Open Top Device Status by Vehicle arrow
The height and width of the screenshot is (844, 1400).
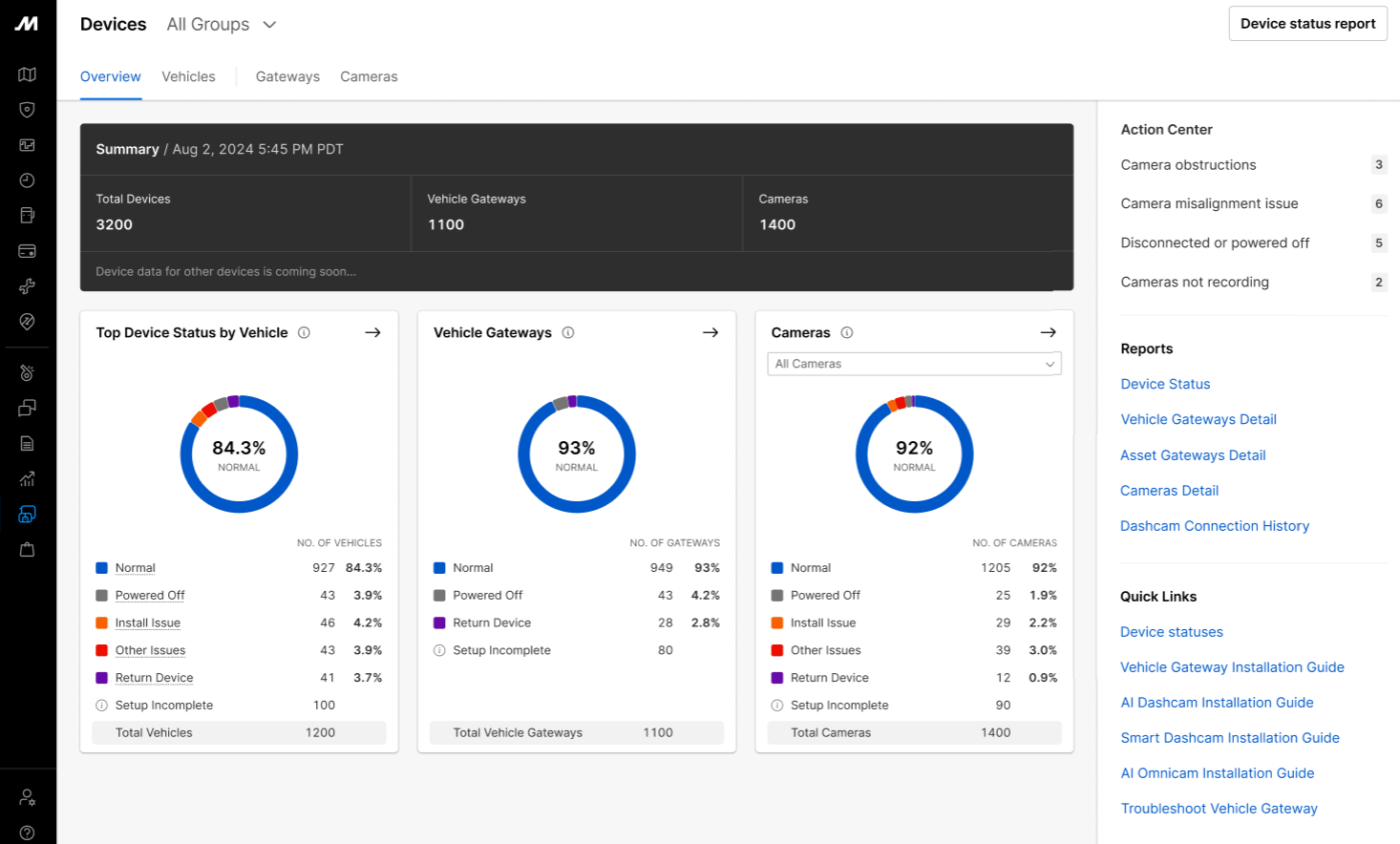372,332
